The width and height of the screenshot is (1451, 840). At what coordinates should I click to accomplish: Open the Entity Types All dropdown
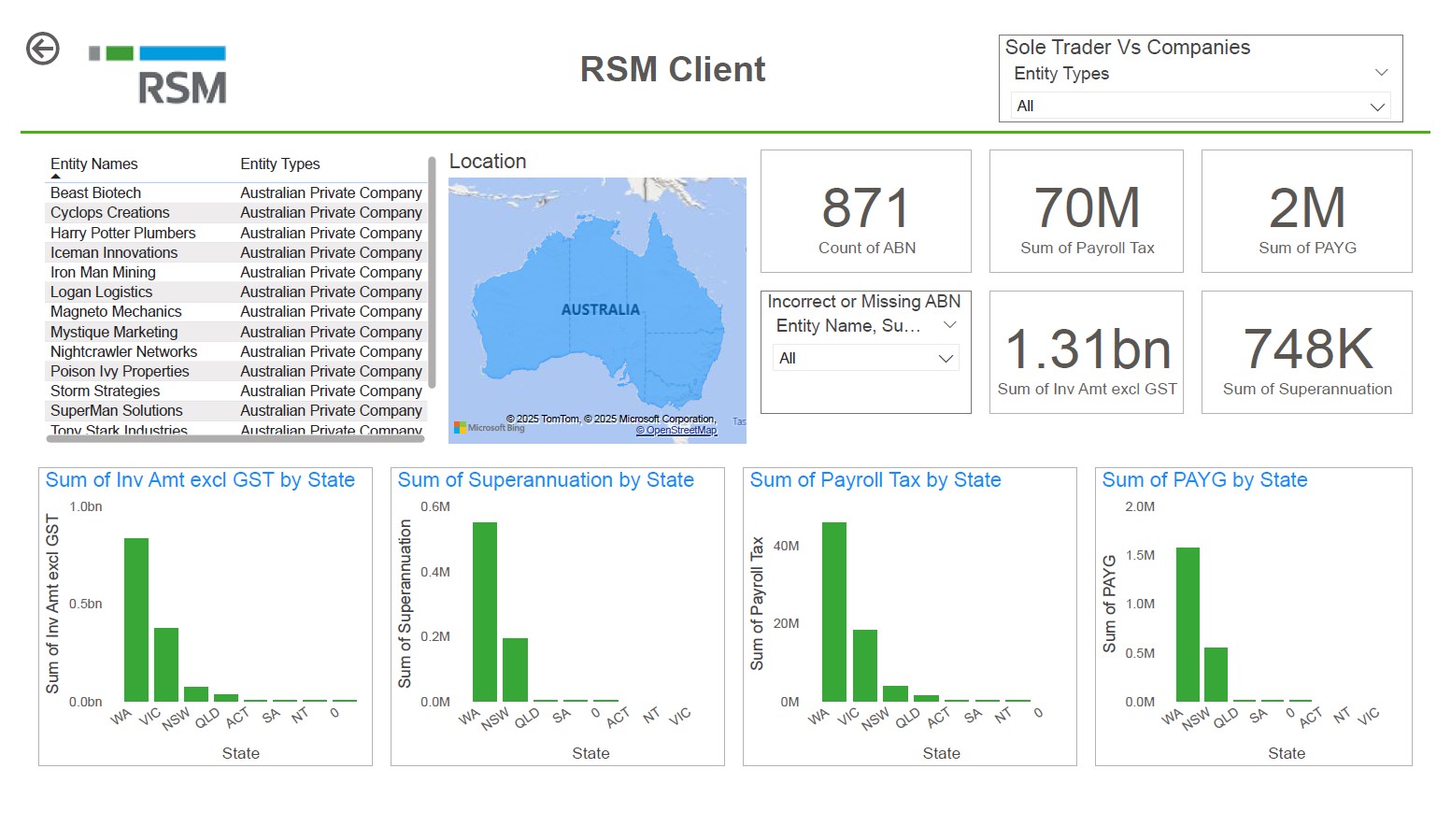coord(1200,107)
